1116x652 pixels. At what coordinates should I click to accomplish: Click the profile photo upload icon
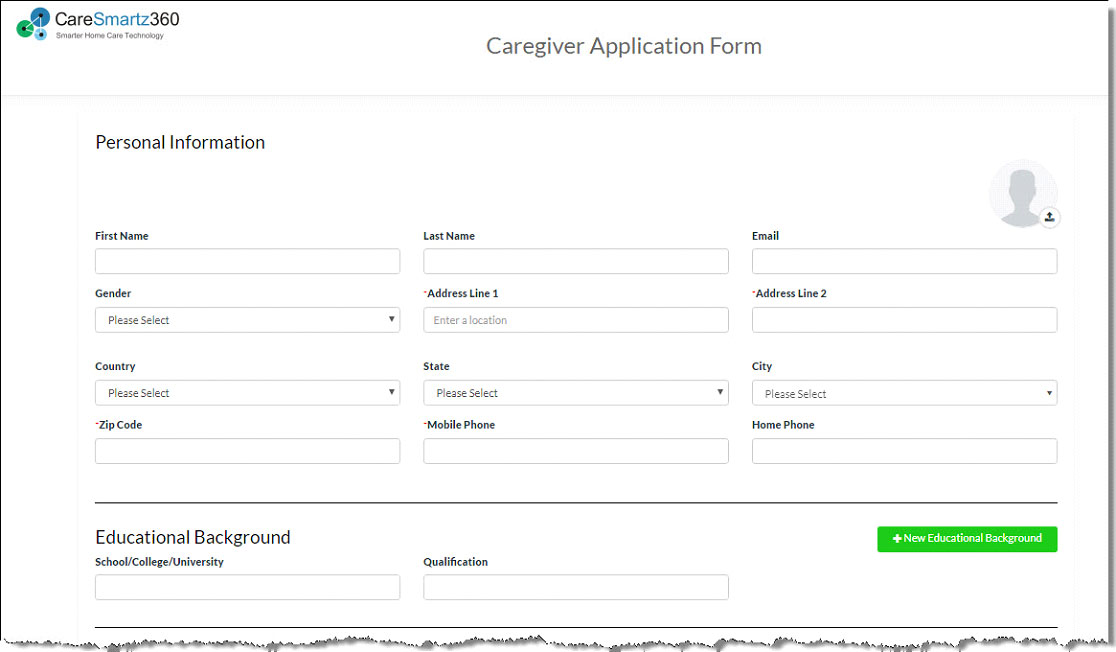(x=1049, y=217)
